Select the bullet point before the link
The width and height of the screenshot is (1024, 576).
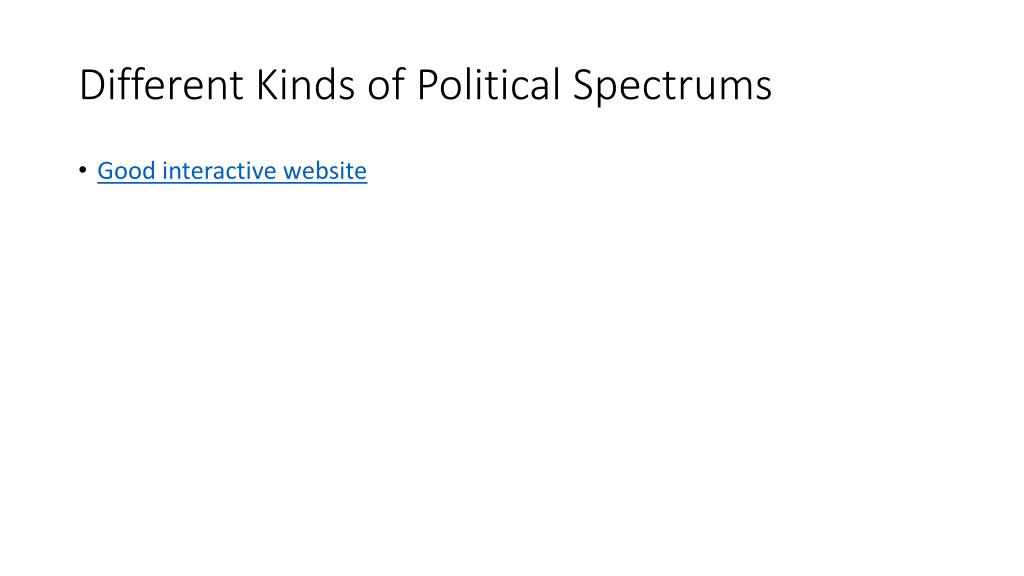click(x=83, y=170)
